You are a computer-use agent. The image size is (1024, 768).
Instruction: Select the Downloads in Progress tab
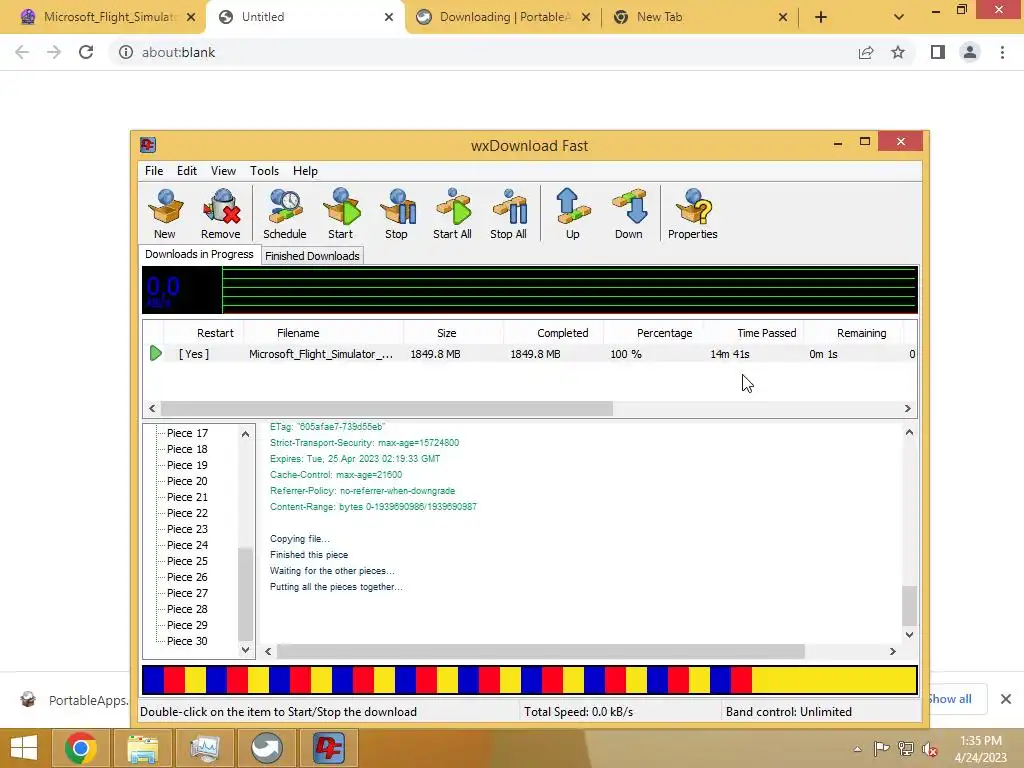coord(199,254)
